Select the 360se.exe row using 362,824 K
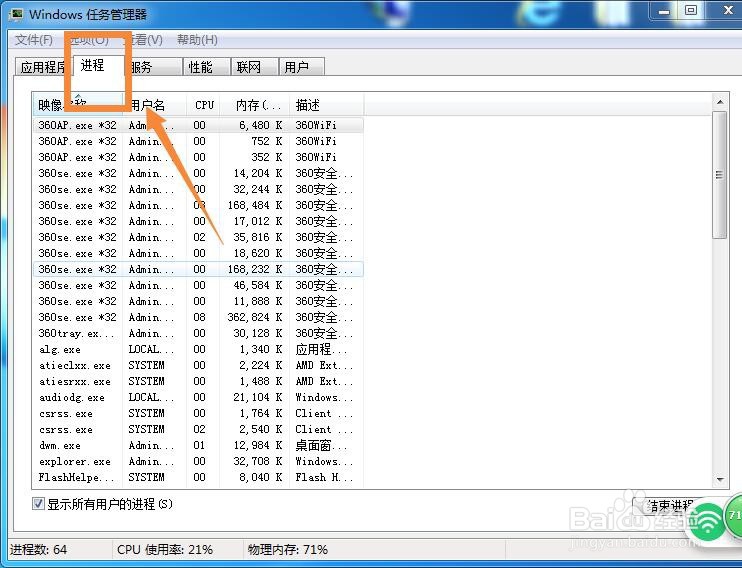 (x=199, y=317)
